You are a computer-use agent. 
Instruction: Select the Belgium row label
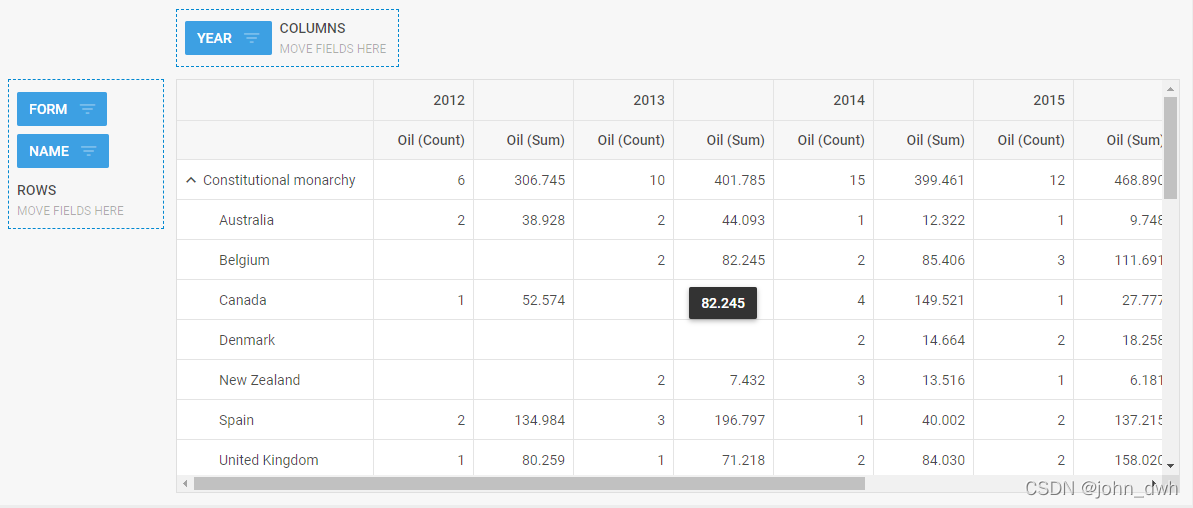coord(244,260)
